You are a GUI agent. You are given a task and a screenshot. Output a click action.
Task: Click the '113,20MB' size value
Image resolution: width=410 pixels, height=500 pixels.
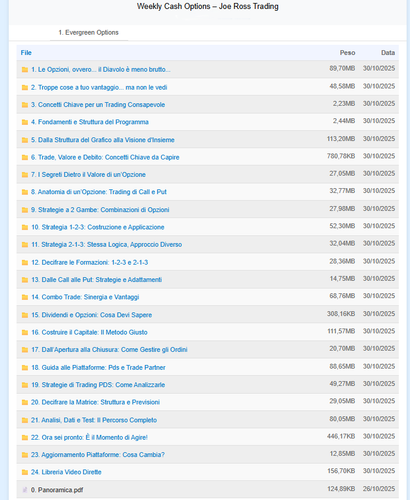pyautogui.click(x=341, y=139)
